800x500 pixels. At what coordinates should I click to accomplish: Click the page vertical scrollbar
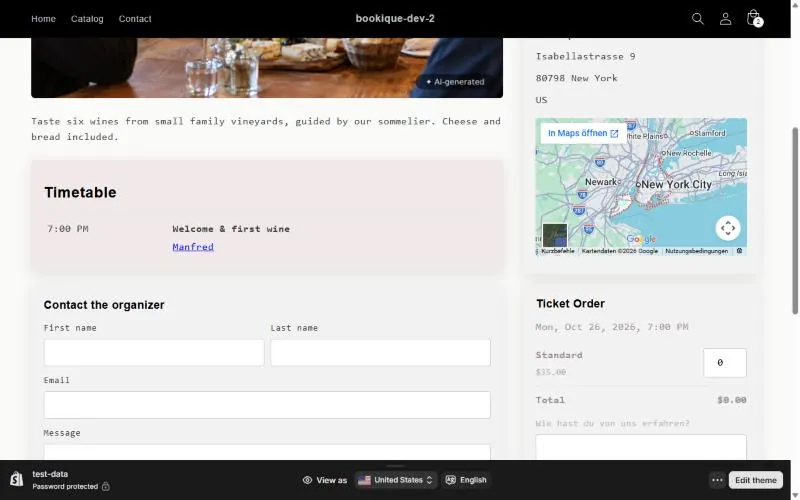tap(795, 220)
